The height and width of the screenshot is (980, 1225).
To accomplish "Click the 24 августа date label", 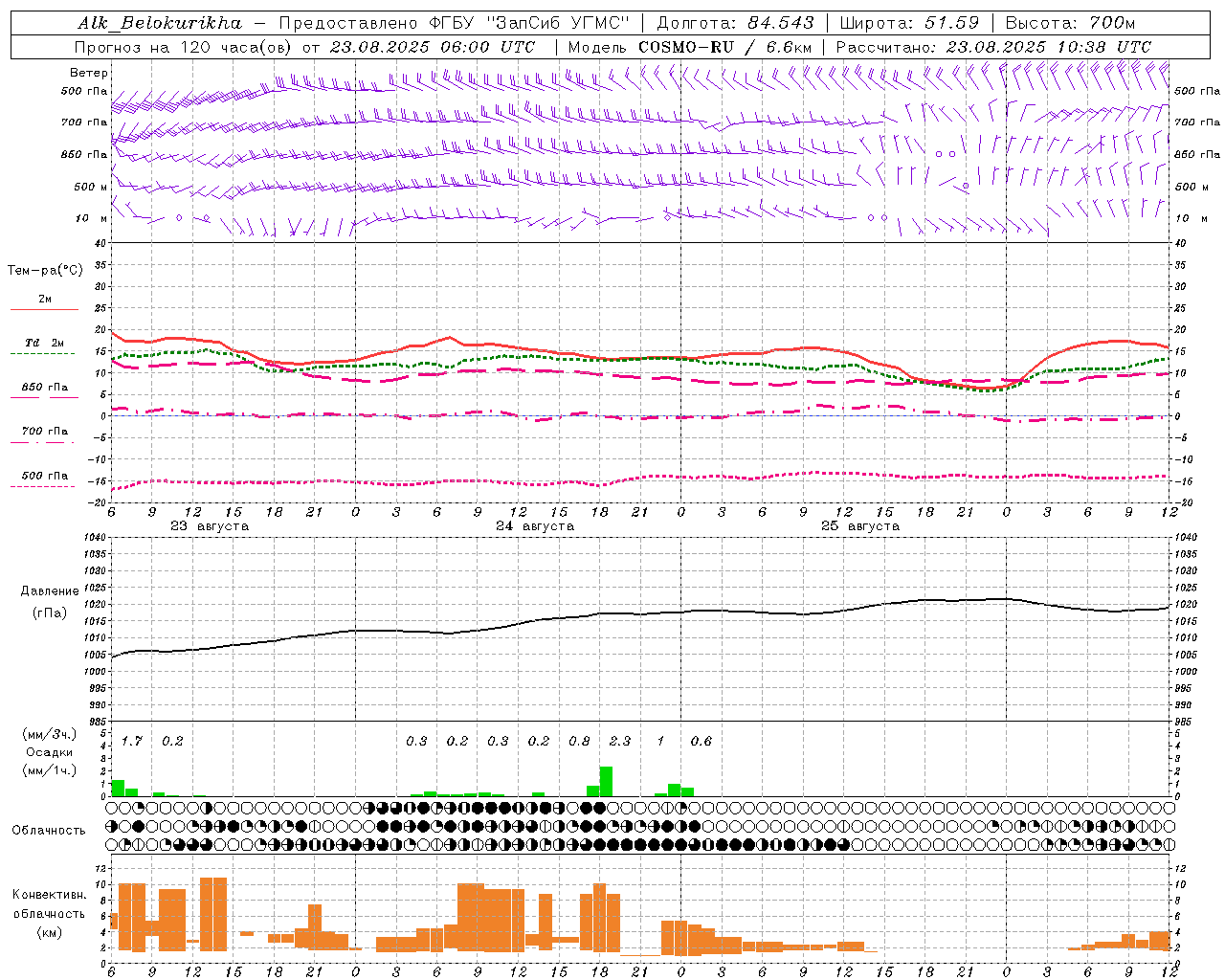I will click(x=535, y=526).
